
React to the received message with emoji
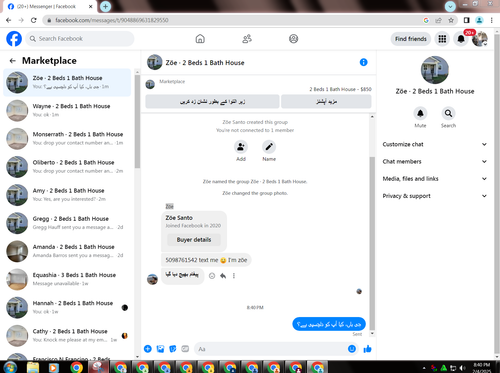tap(212, 276)
